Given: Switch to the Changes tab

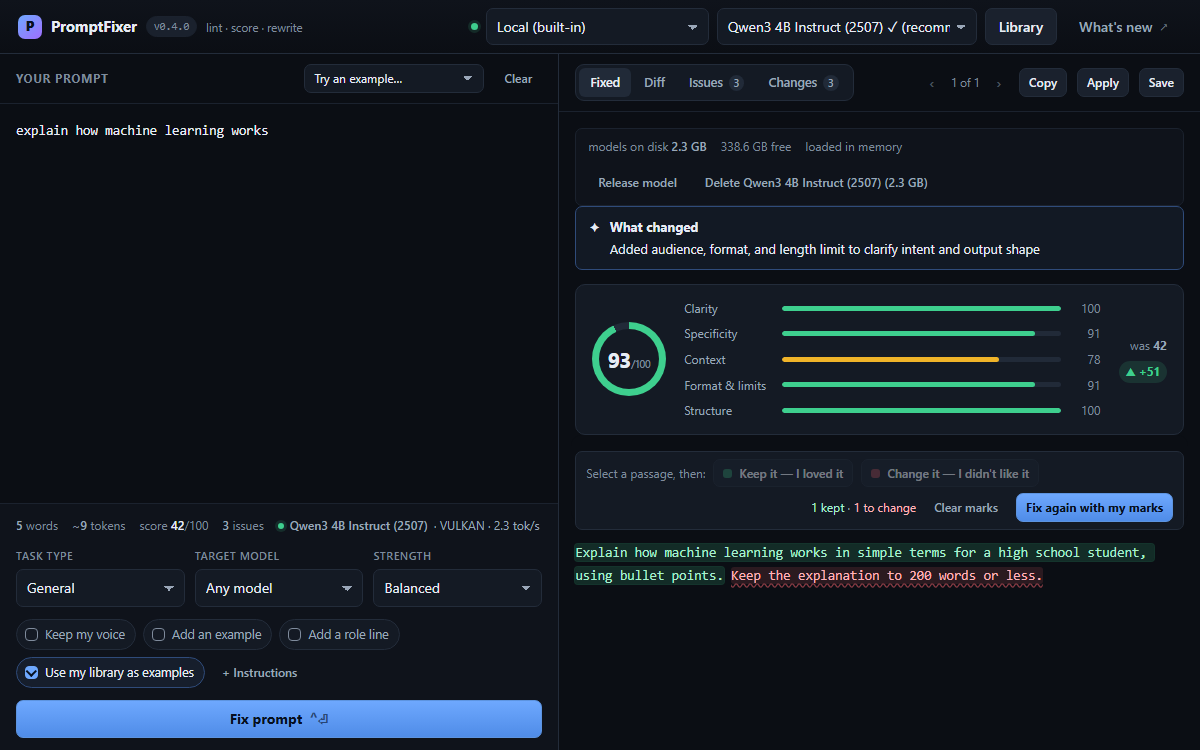Looking at the screenshot, I should pos(802,83).
